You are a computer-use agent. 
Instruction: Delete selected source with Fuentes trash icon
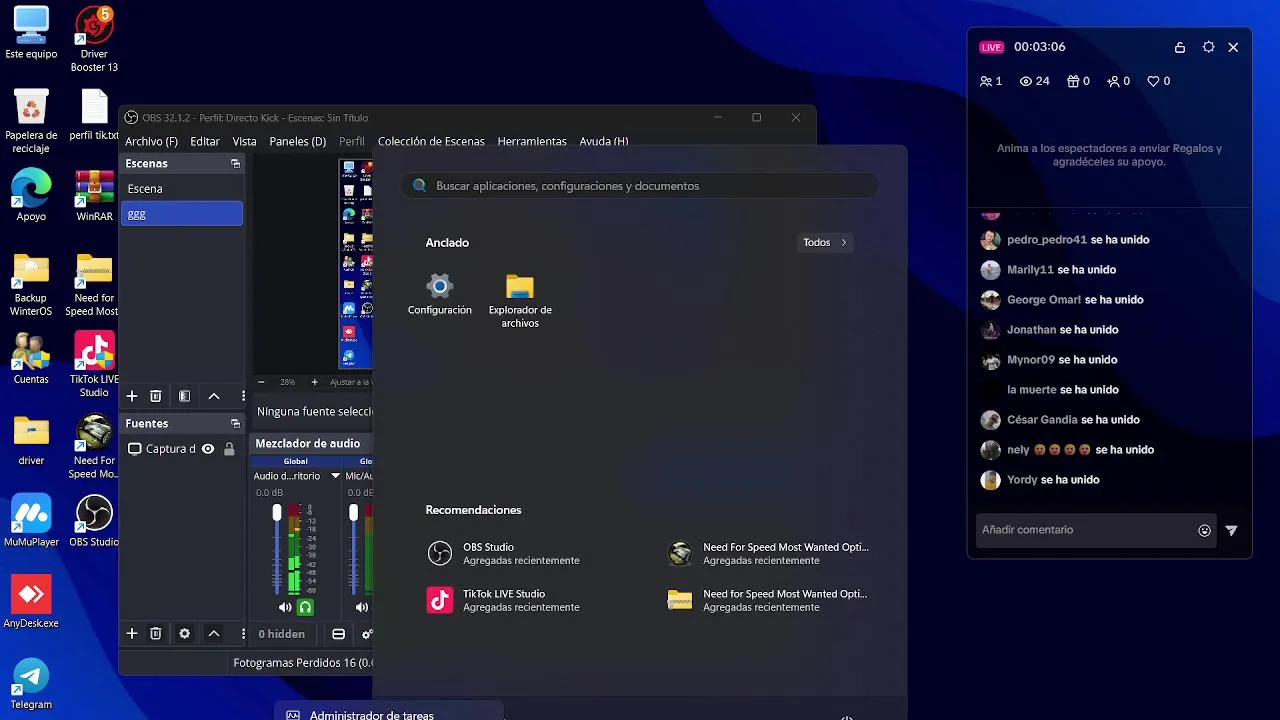[x=156, y=633]
